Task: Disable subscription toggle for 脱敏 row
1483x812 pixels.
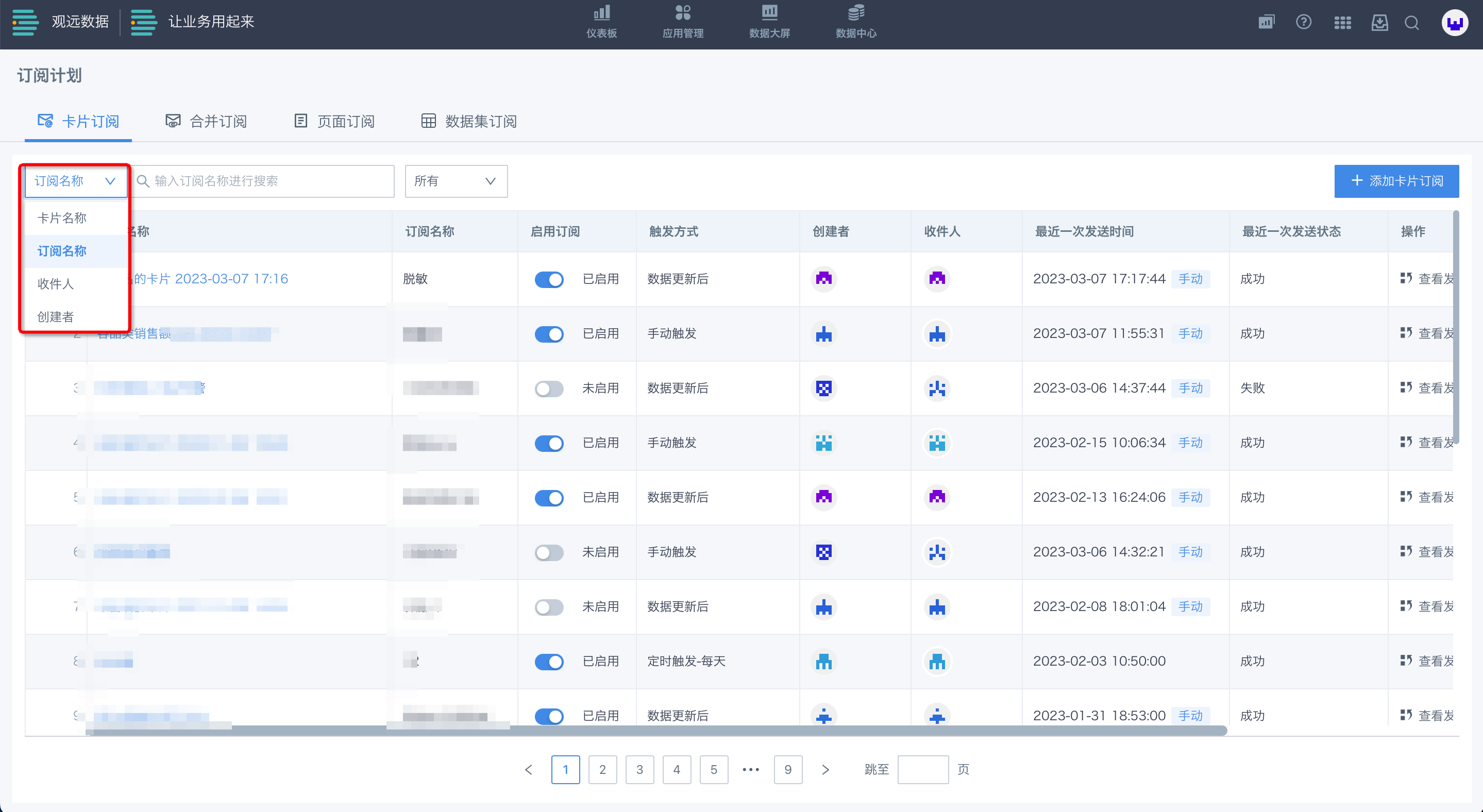Action: pos(549,280)
